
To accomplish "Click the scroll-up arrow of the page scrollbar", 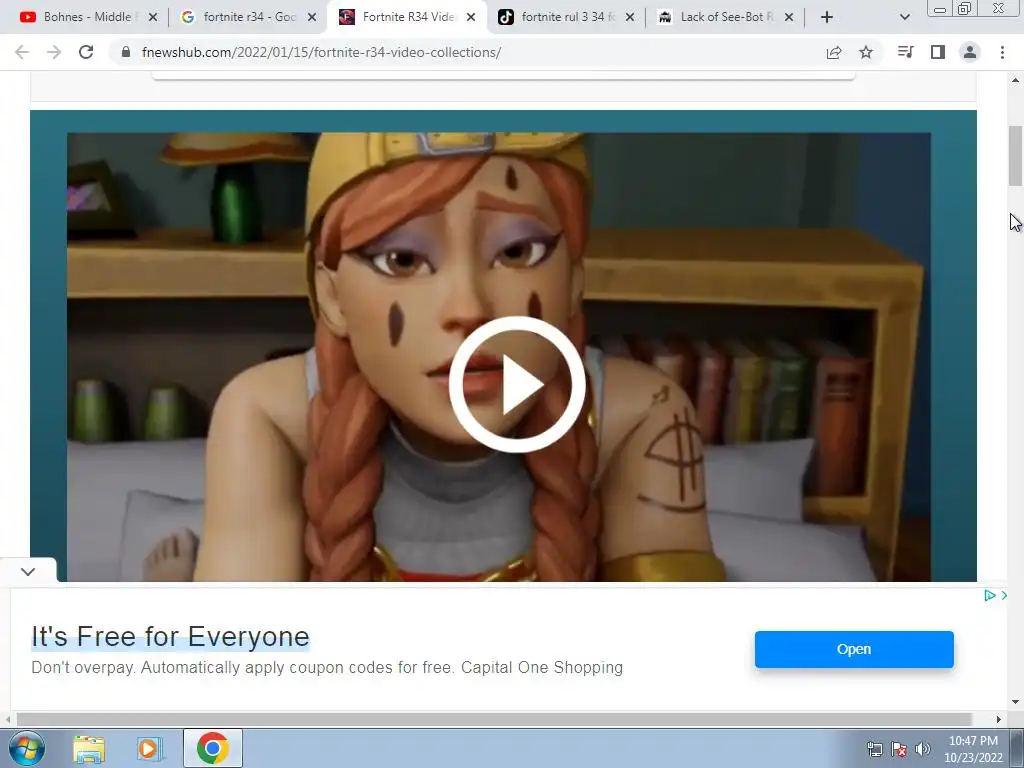I will [1015, 80].
